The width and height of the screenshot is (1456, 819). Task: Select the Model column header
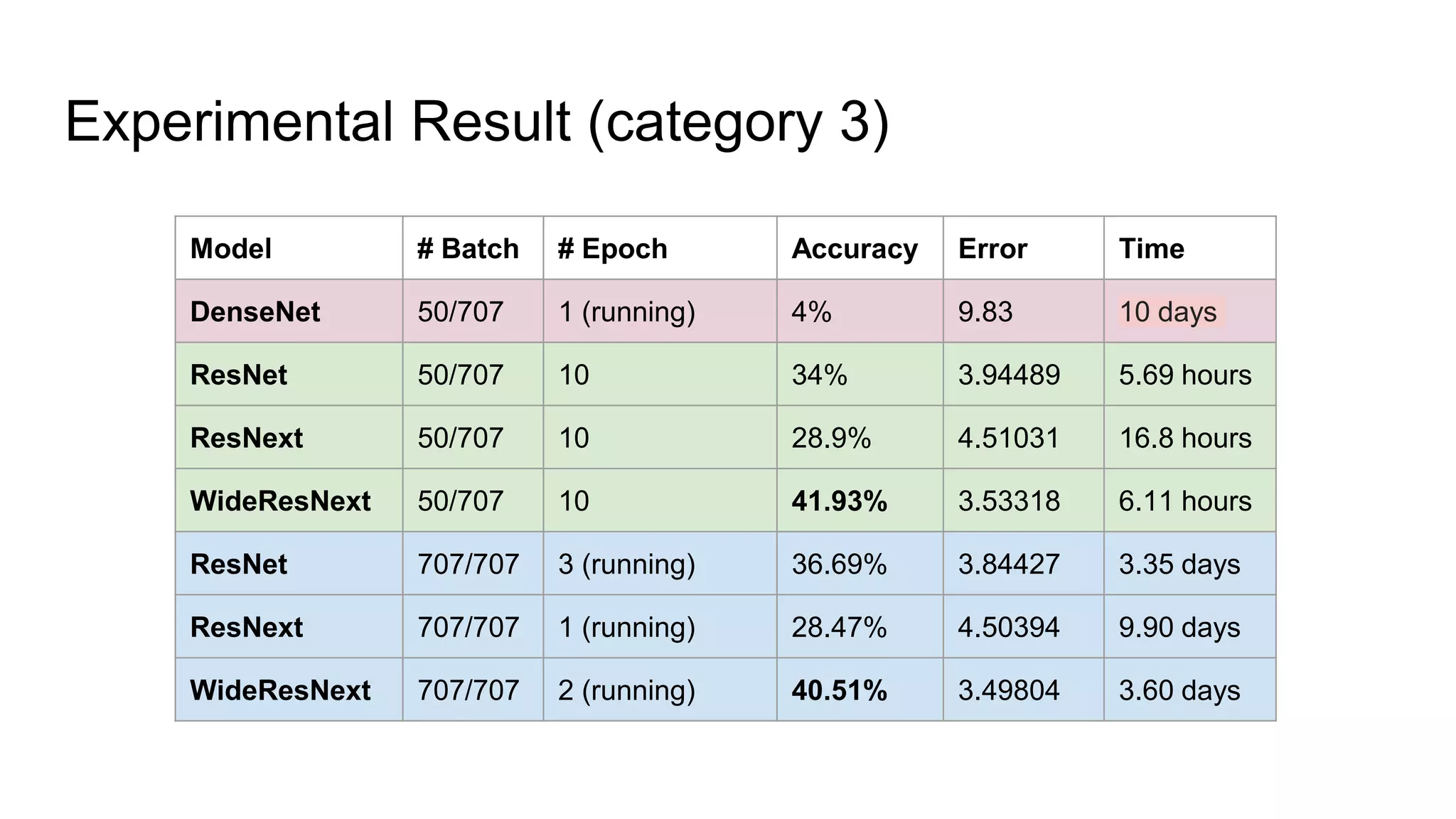[x=231, y=249]
